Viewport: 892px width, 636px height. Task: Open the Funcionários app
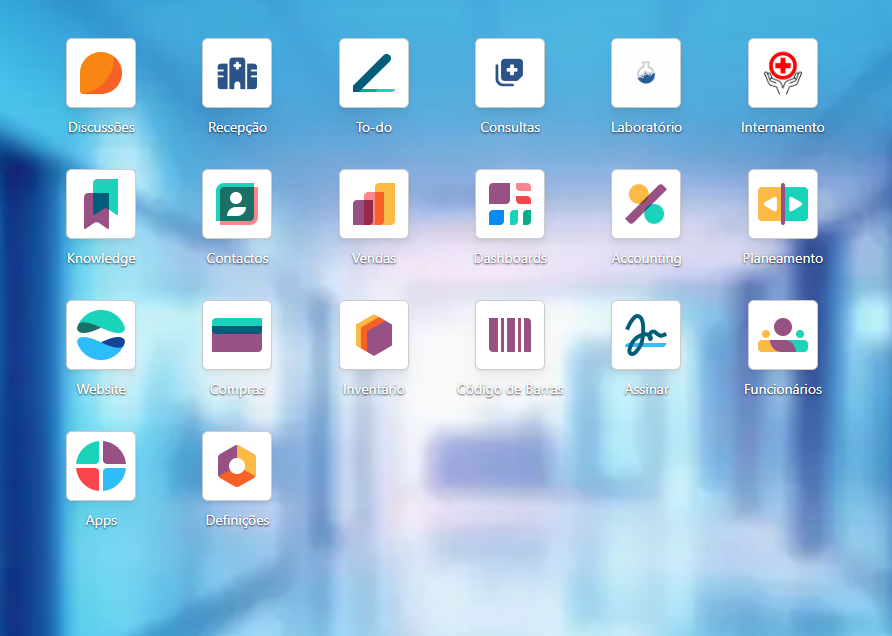783,335
